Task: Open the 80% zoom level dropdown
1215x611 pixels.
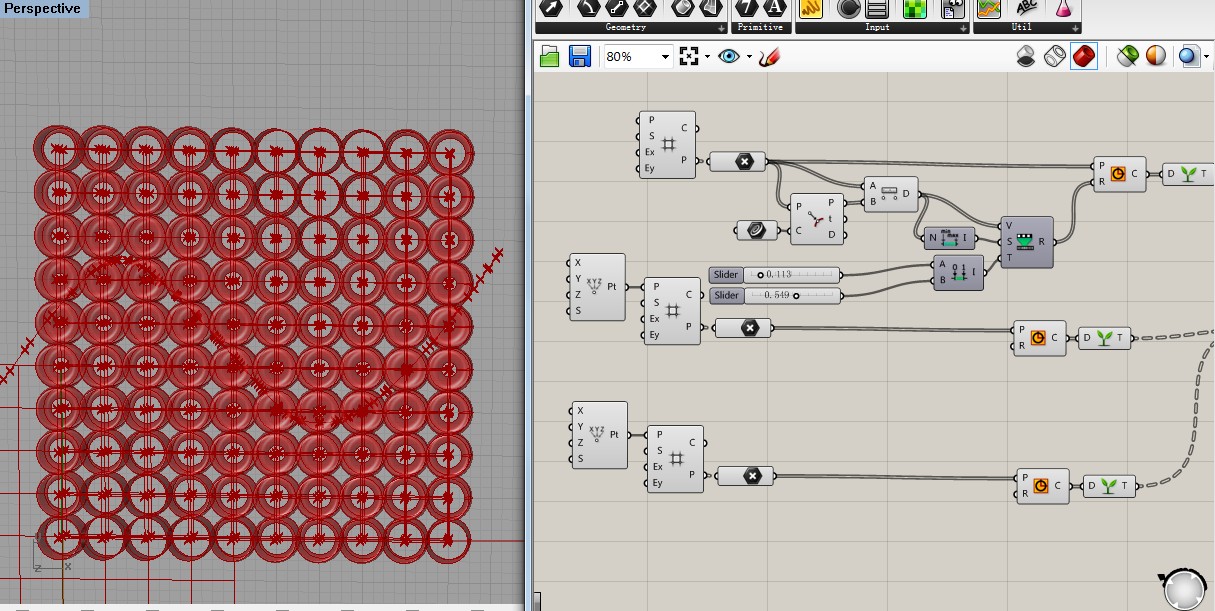Action: pos(664,57)
